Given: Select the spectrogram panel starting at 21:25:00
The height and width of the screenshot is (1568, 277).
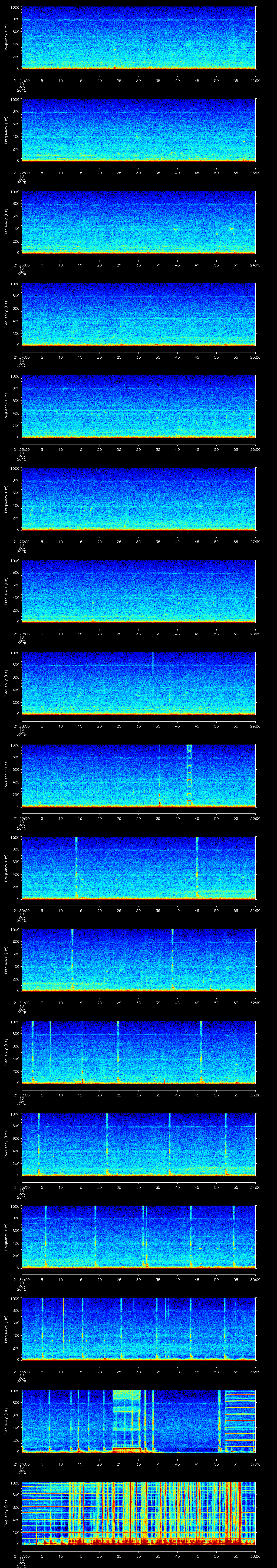Looking at the screenshot, I should [x=138, y=407].
